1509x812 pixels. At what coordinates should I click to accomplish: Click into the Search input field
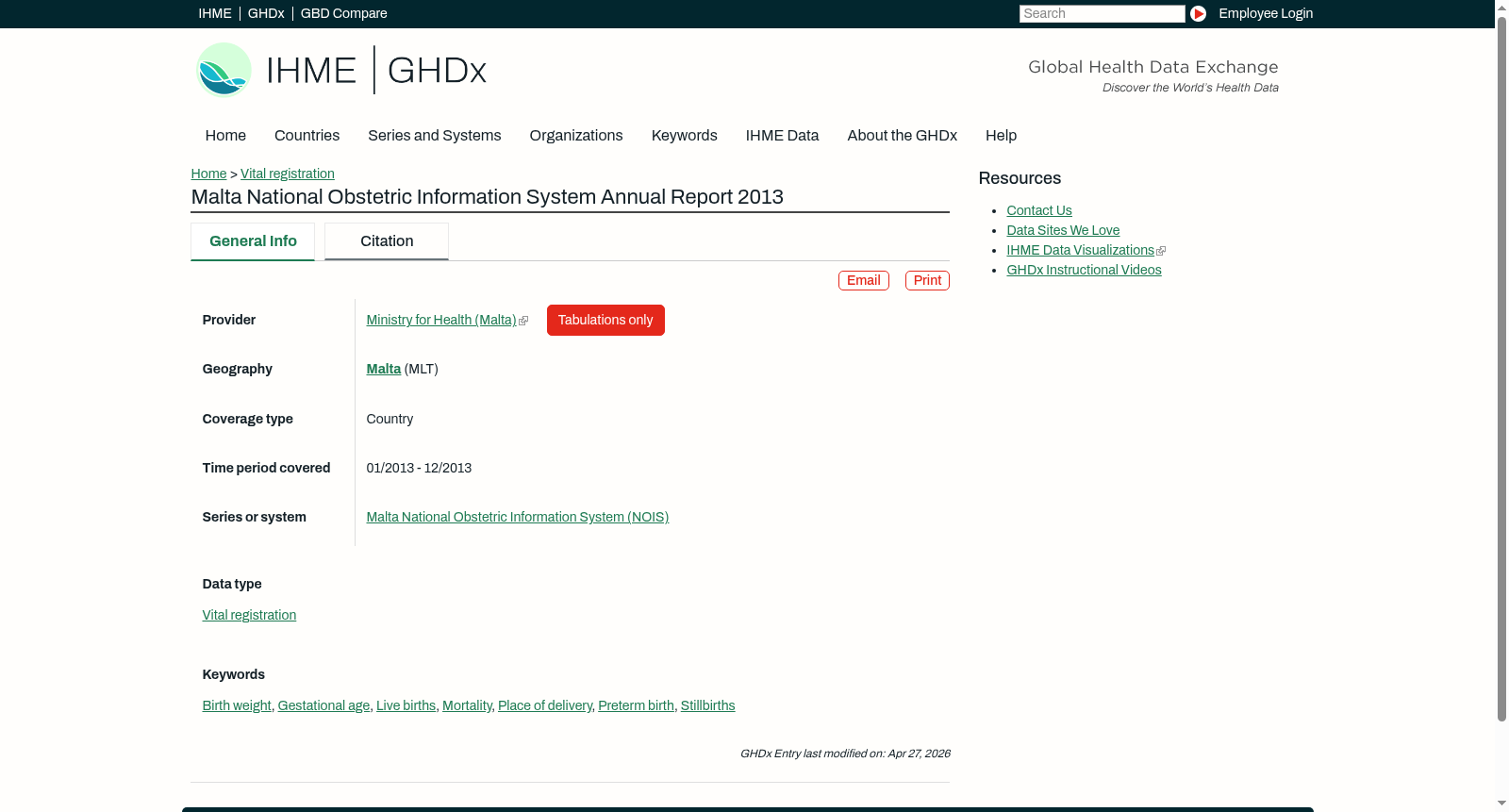pyautogui.click(x=1102, y=13)
